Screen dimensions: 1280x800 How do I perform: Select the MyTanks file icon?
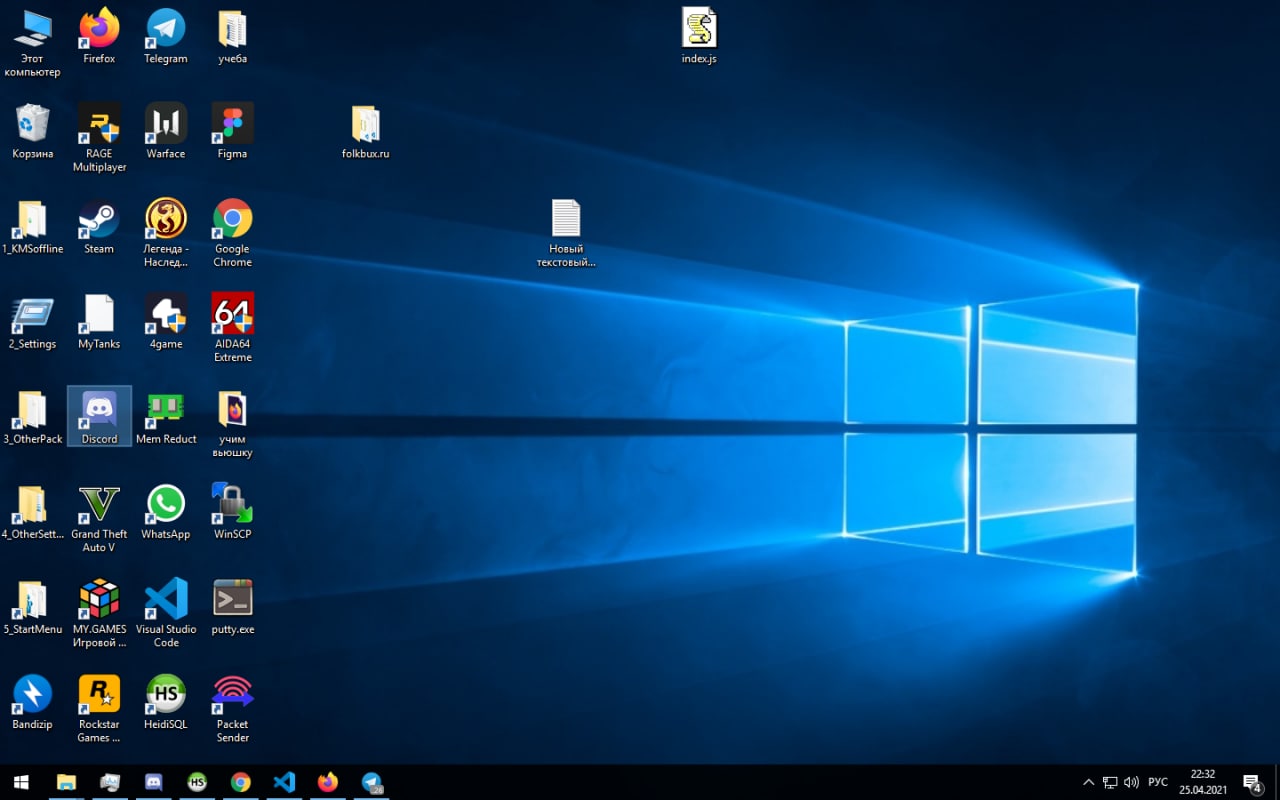pos(99,322)
